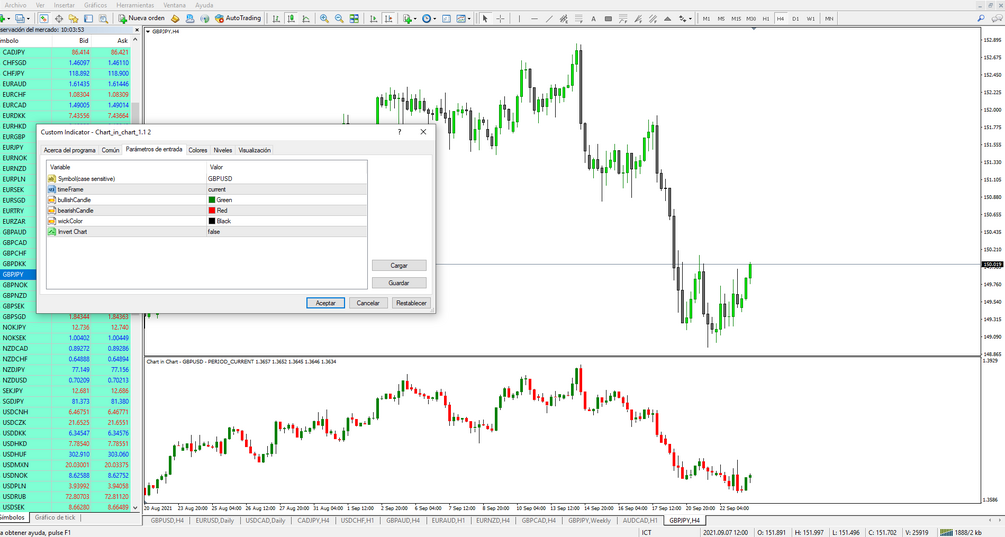
Task: Open the Terminal panel icon
Action: click(88, 19)
